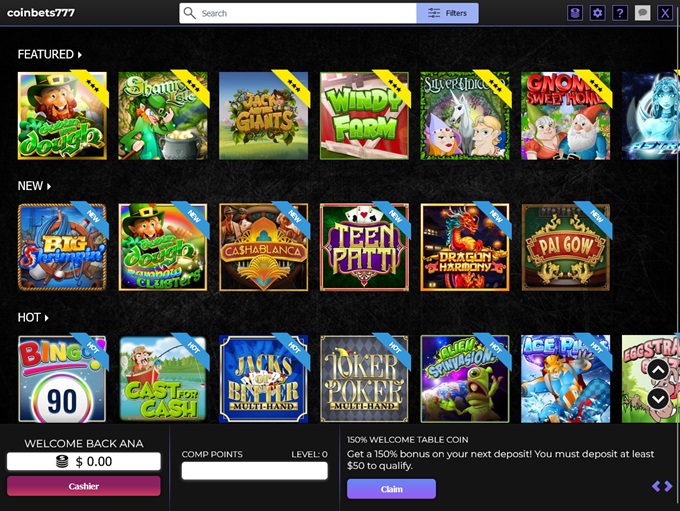Click the comp points progress bar
The image size is (680, 511).
click(254, 470)
